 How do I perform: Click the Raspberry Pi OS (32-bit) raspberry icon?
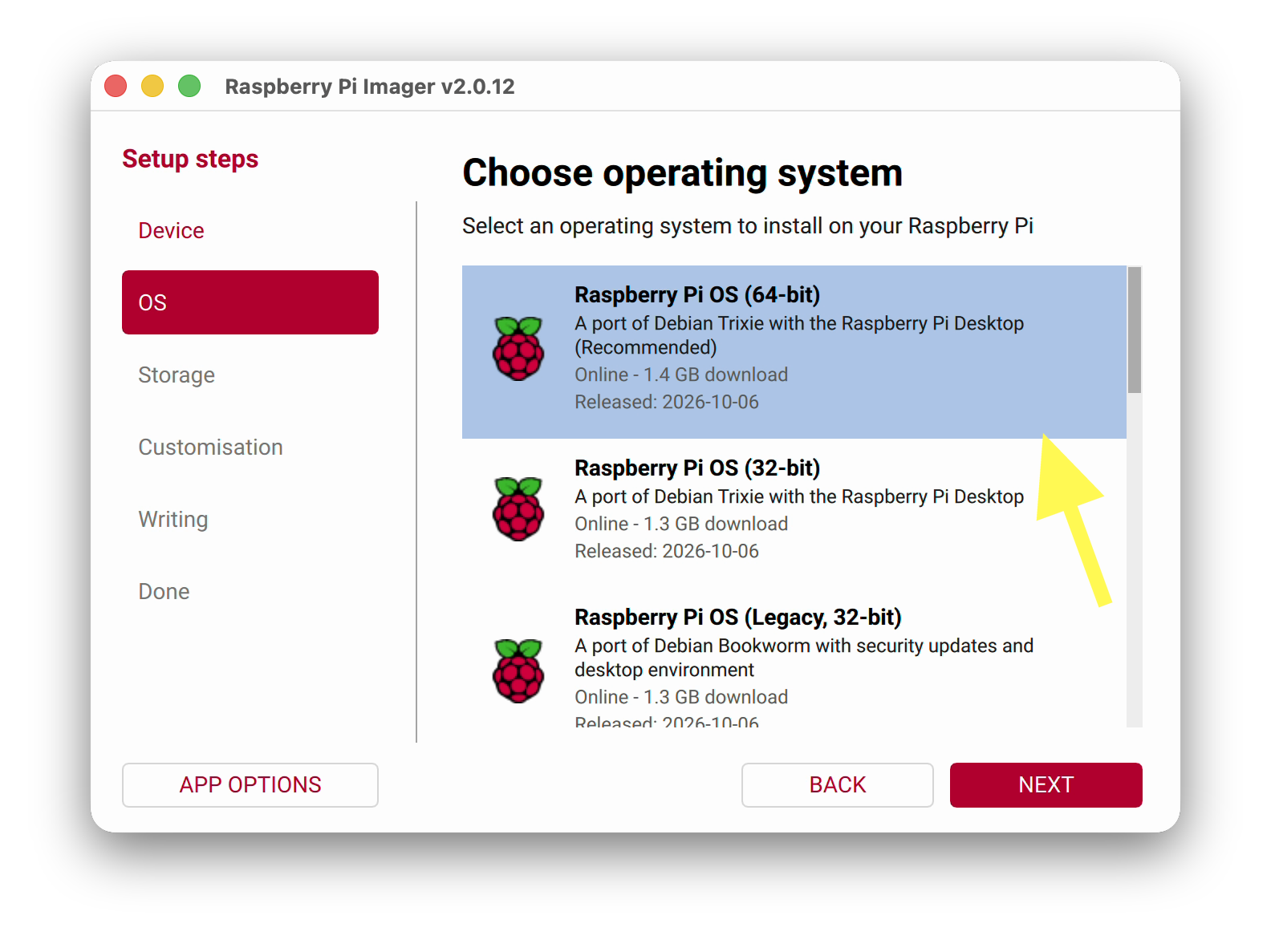click(518, 508)
